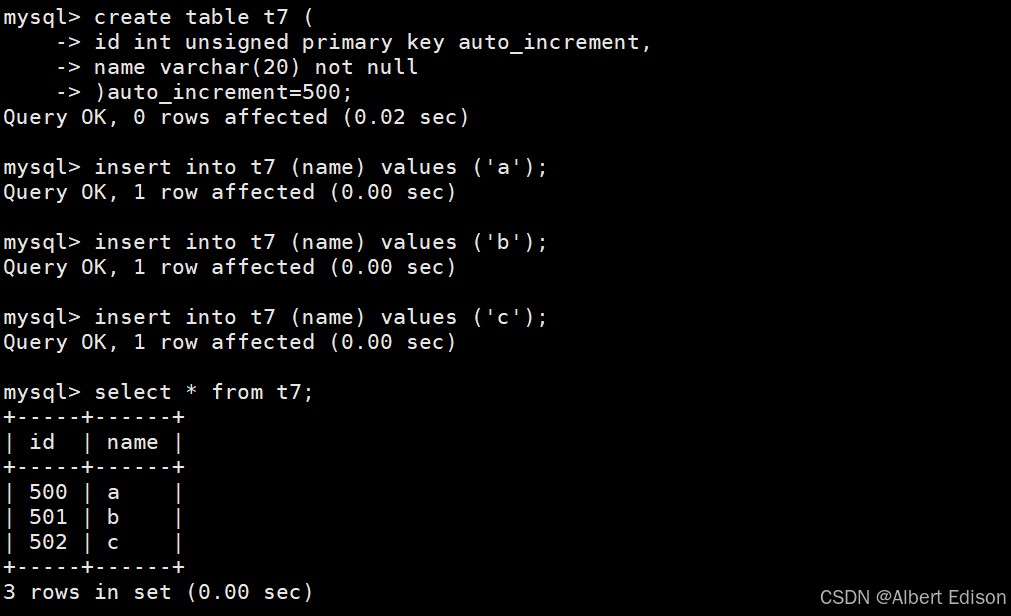Click the insert statement with value 'b'
1011x616 pixels.
(x=321, y=242)
